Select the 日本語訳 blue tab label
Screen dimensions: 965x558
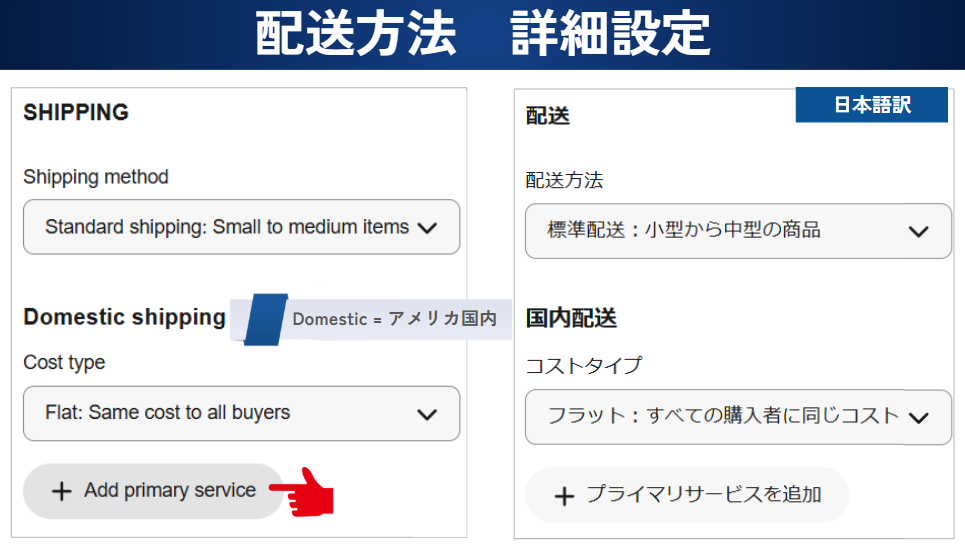[x=871, y=105]
